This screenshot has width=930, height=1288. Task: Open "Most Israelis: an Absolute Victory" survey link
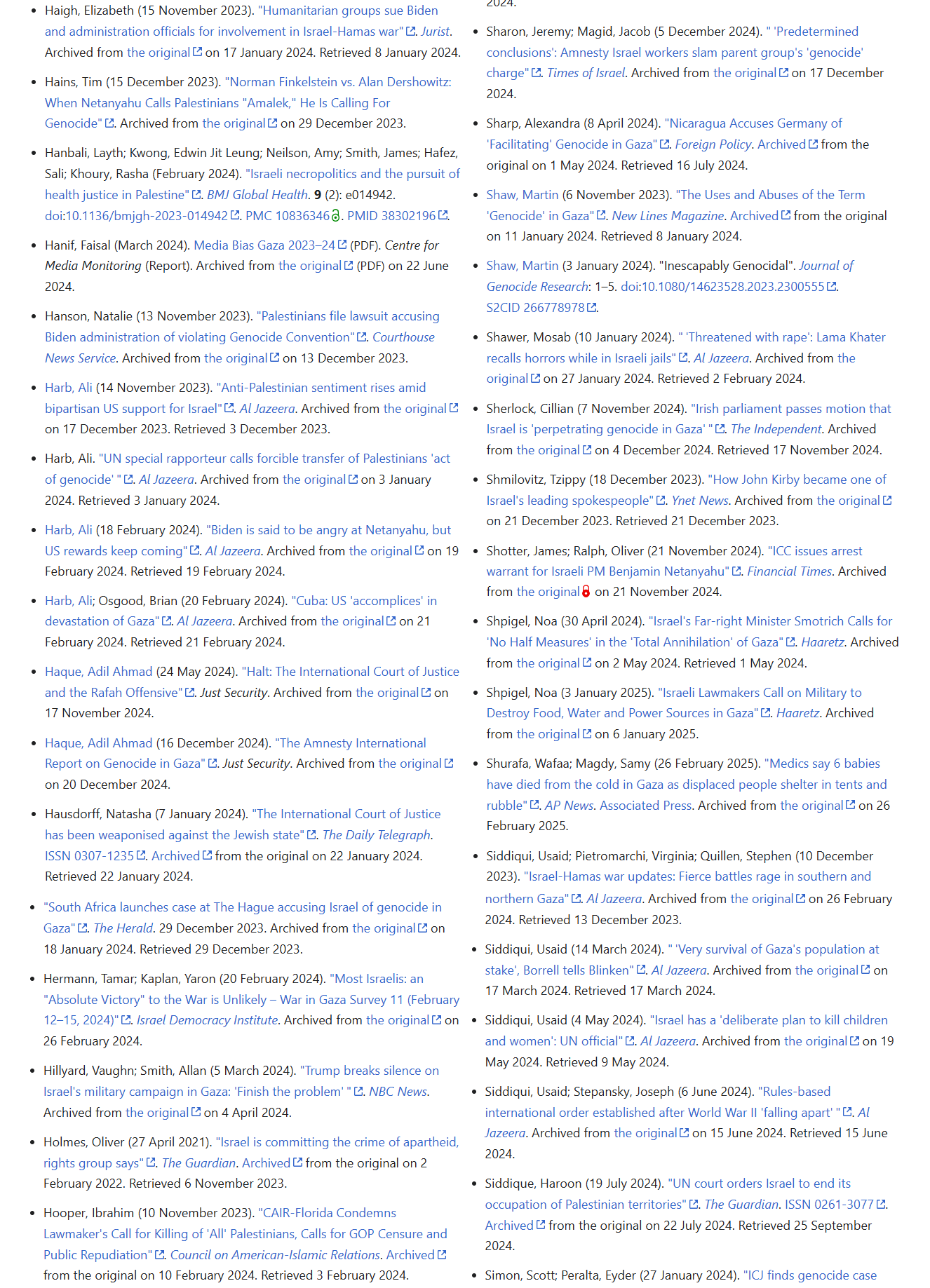(252, 1000)
